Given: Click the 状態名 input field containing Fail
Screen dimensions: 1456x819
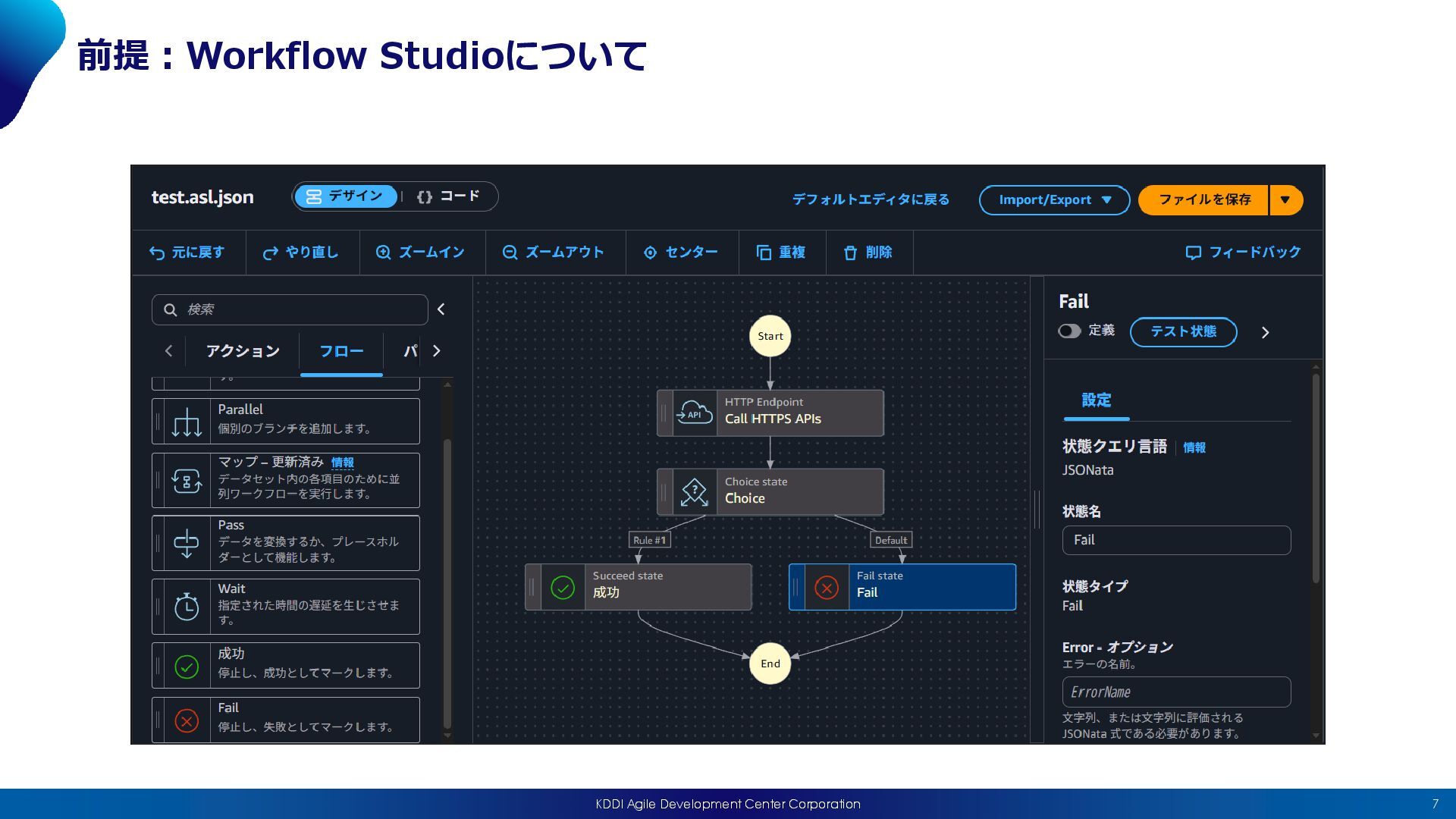Looking at the screenshot, I should click(x=1176, y=541).
